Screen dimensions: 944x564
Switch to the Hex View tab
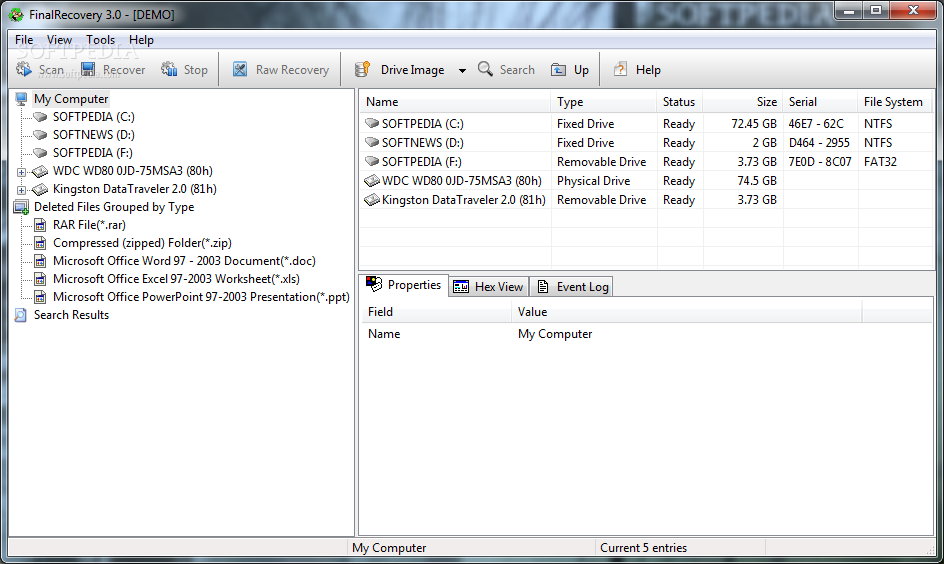pos(488,287)
